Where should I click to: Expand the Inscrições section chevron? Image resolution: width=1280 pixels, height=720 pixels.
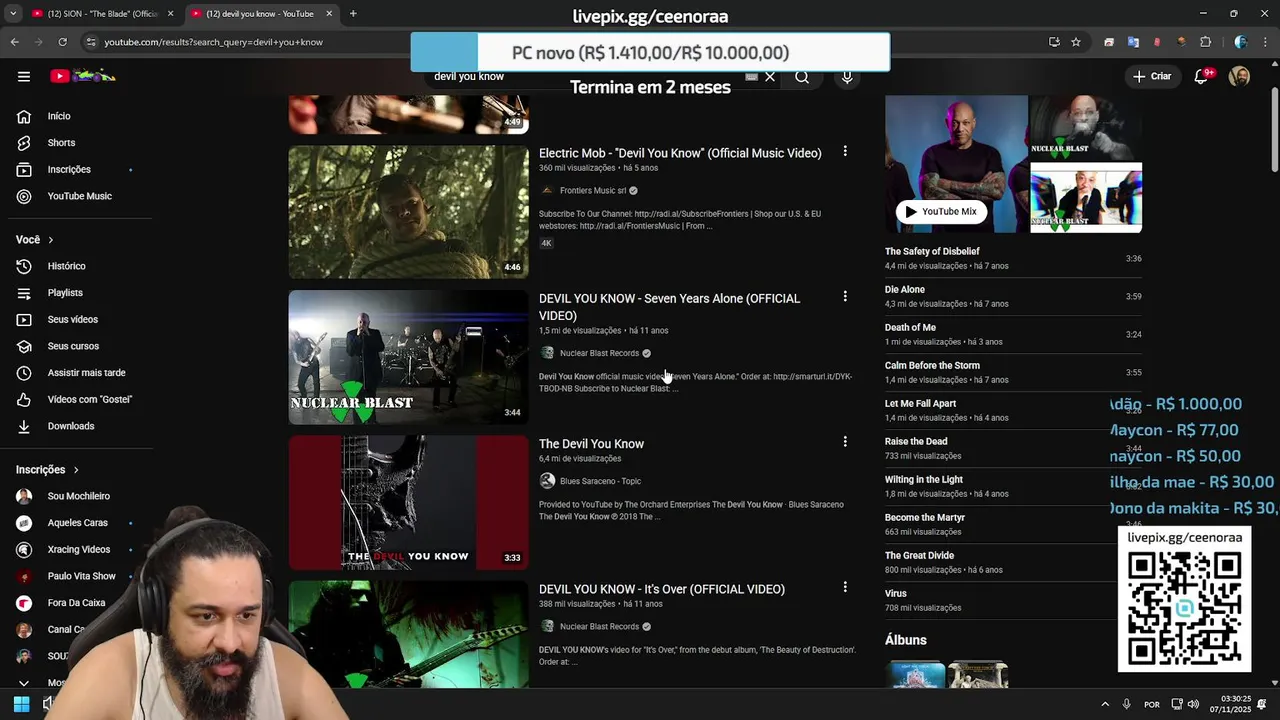[x=75, y=470]
